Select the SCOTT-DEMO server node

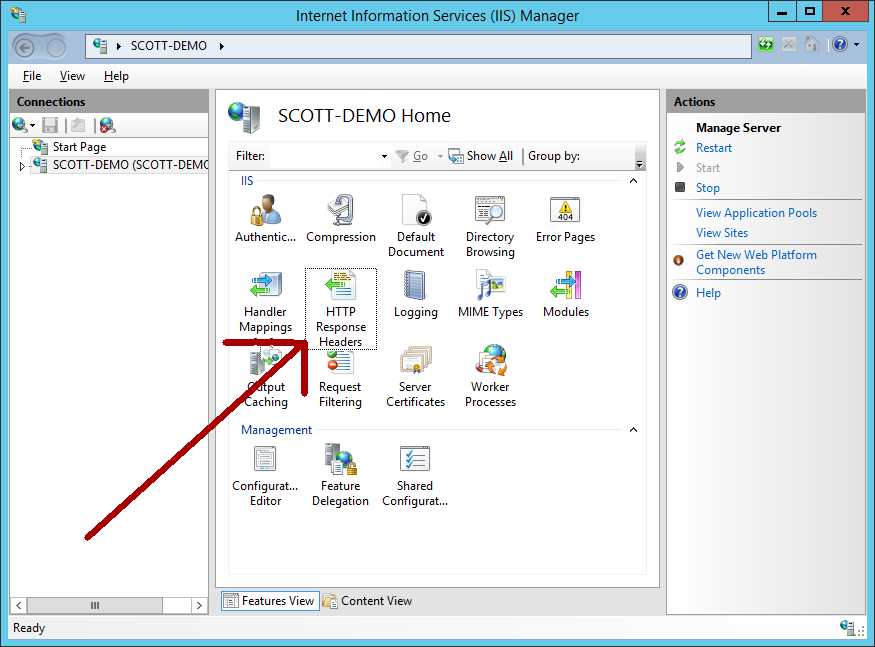(130, 165)
